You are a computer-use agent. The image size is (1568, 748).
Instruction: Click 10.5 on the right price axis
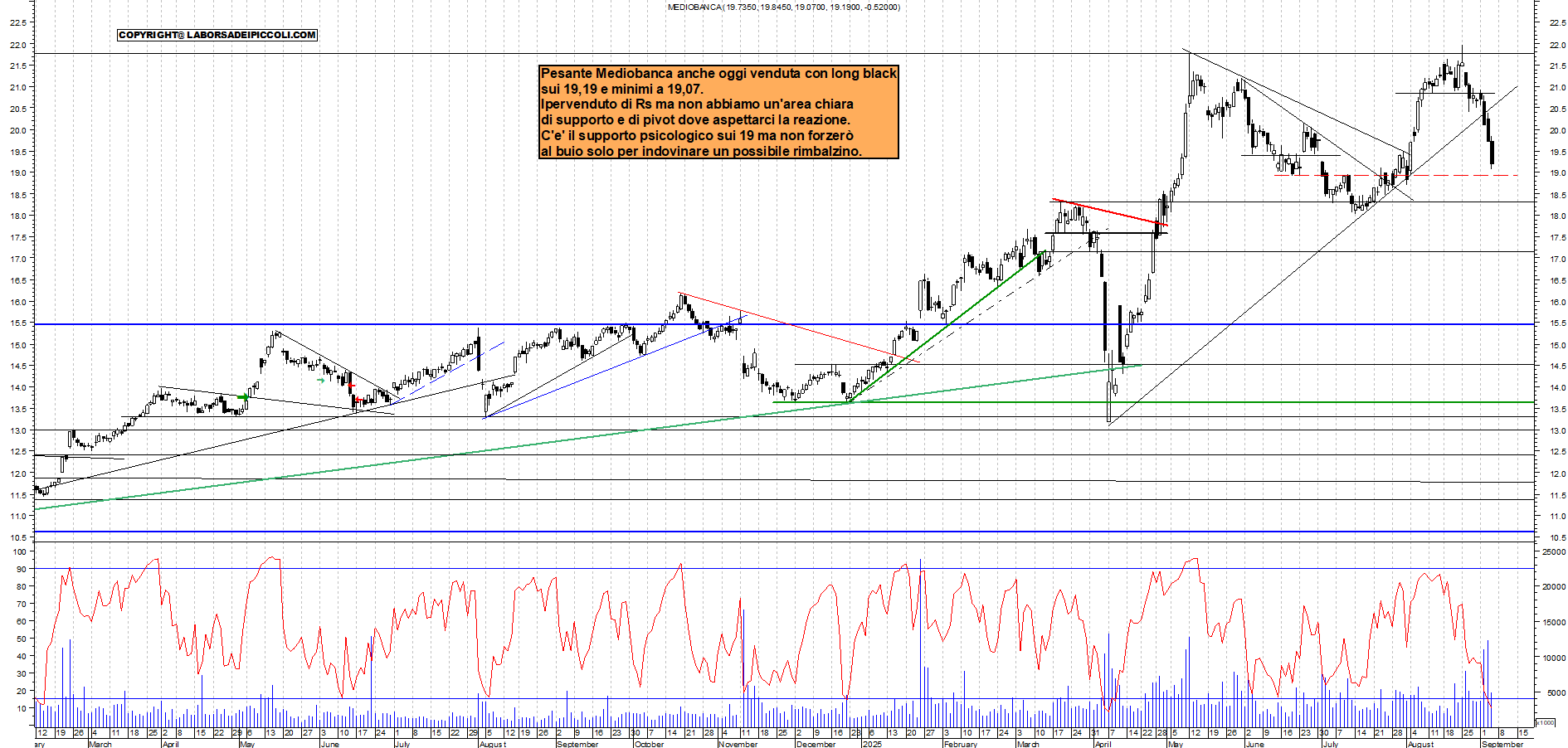tap(1556, 538)
